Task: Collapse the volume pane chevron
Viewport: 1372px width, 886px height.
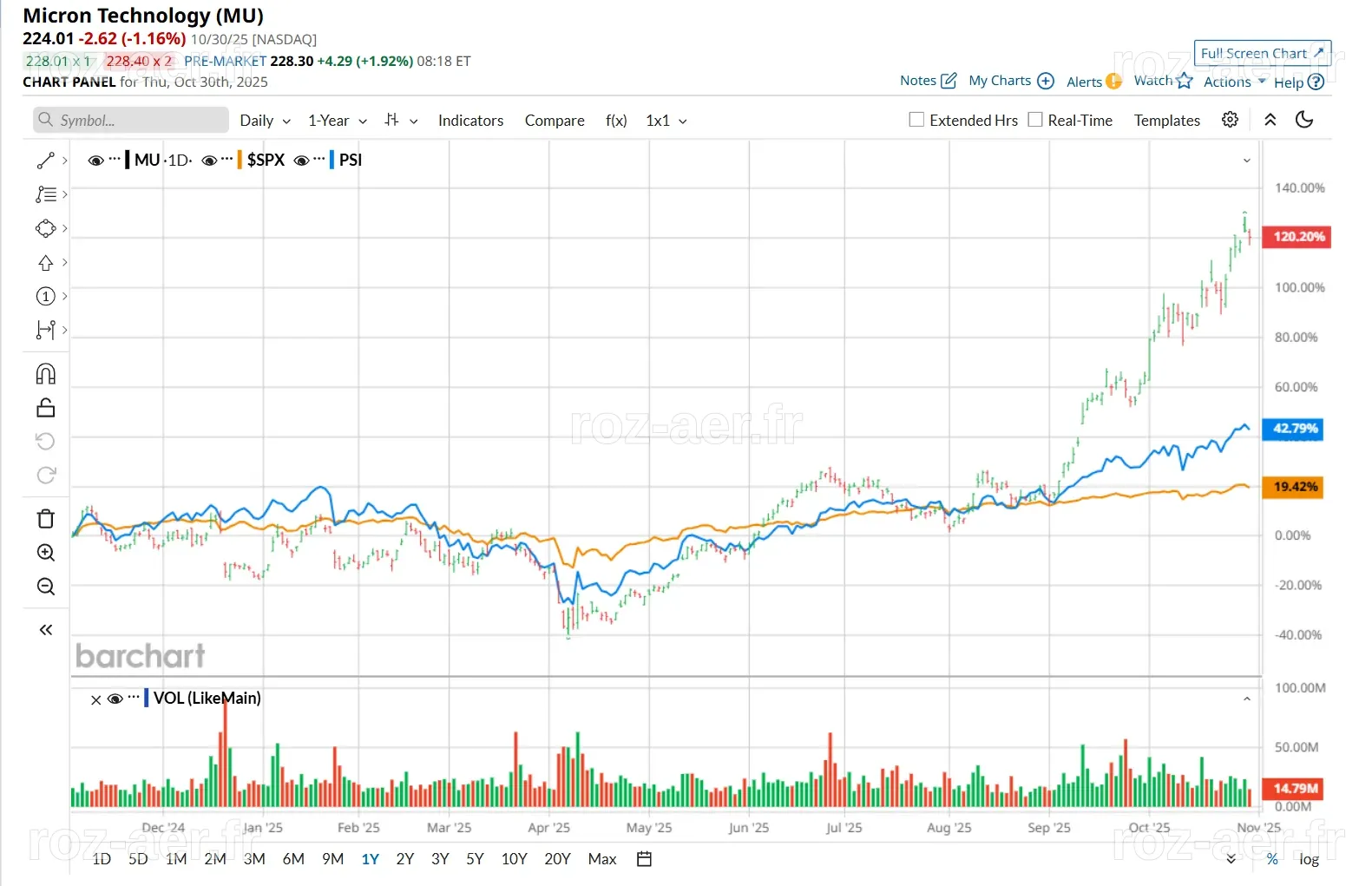Action: tap(1247, 699)
